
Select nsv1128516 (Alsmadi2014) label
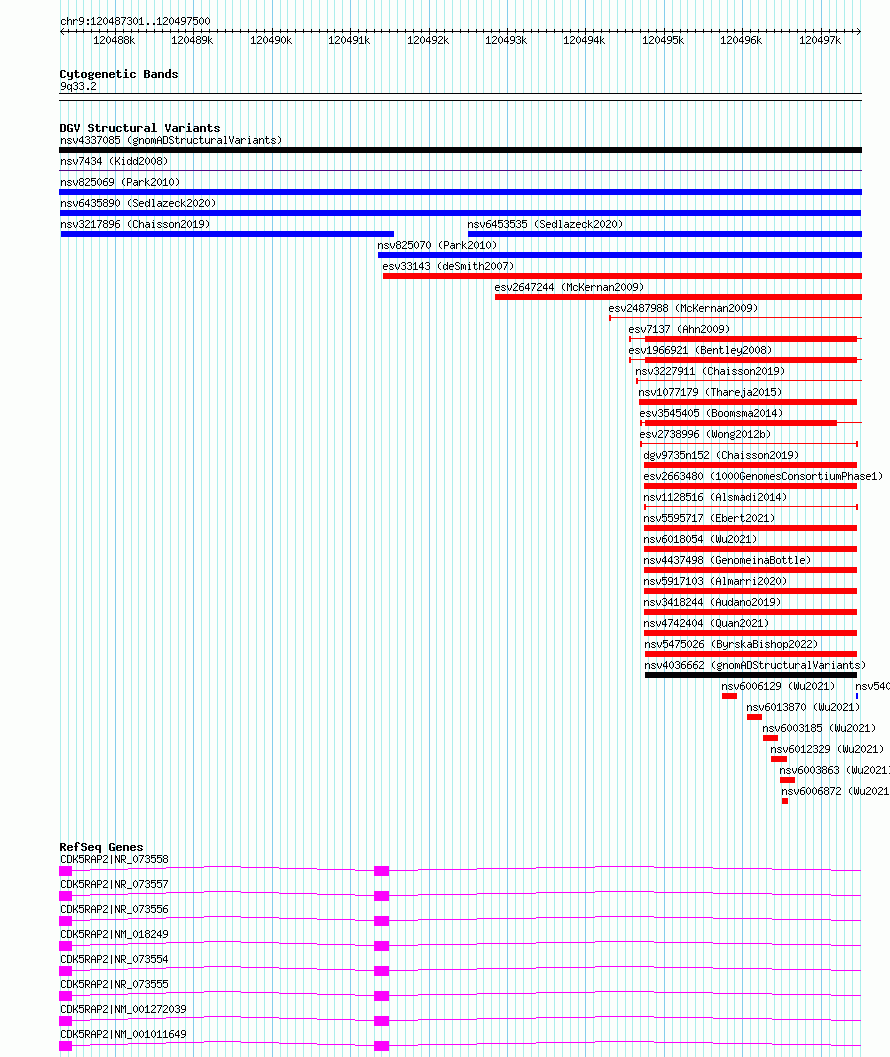(715, 497)
